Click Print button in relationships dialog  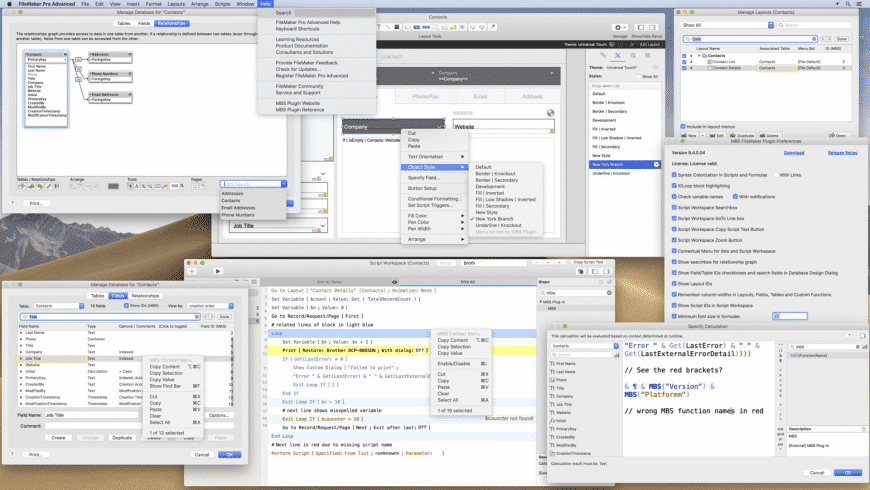pos(36,204)
